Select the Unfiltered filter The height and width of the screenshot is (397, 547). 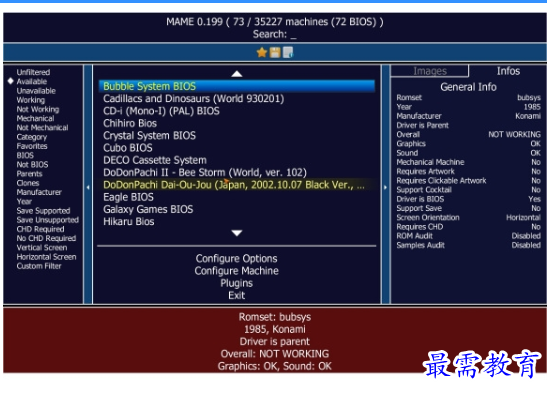33,72
